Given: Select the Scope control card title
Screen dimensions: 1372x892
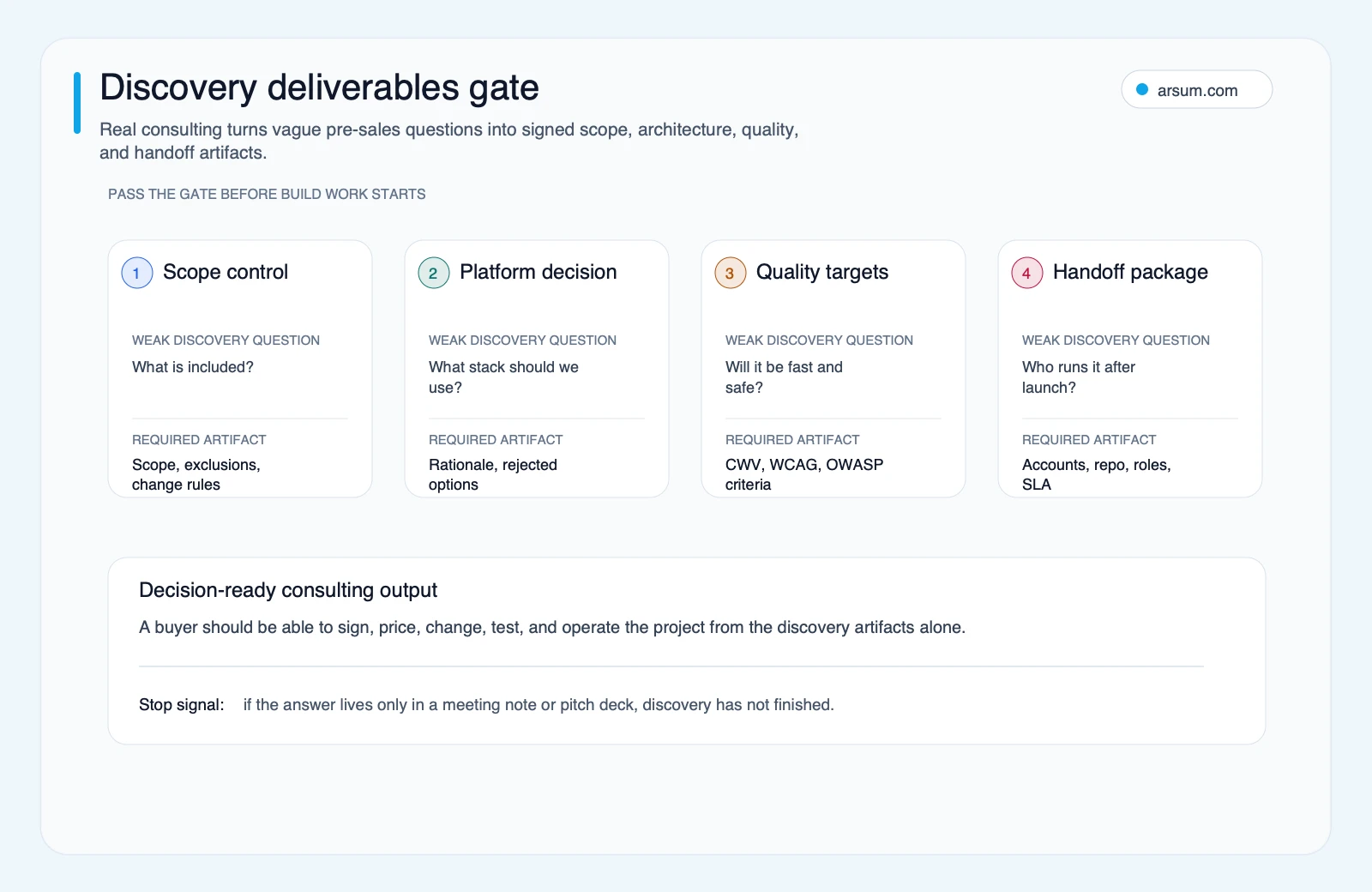Looking at the screenshot, I should pyautogui.click(x=226, y=272).
